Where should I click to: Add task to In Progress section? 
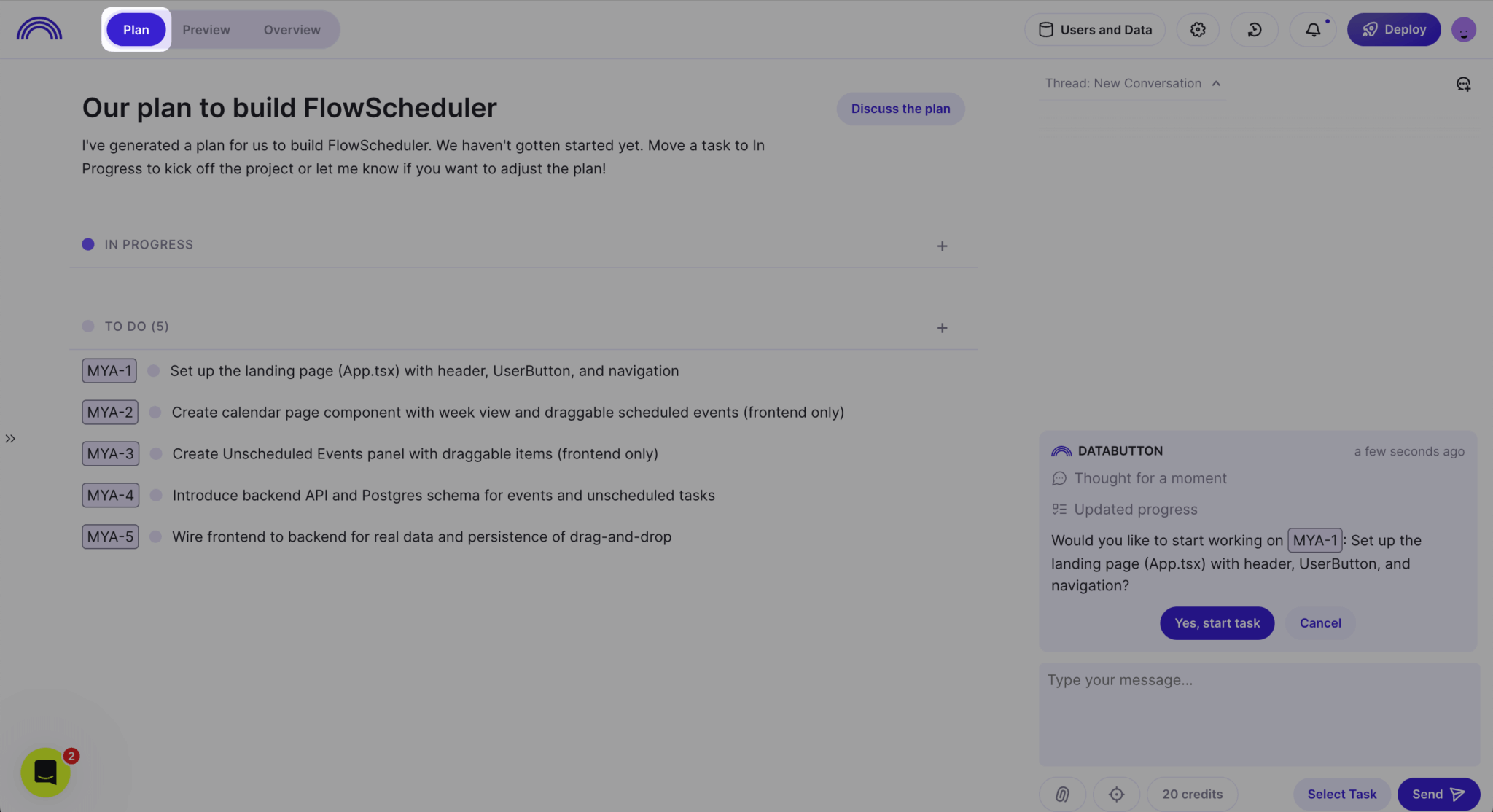(942, 246)
